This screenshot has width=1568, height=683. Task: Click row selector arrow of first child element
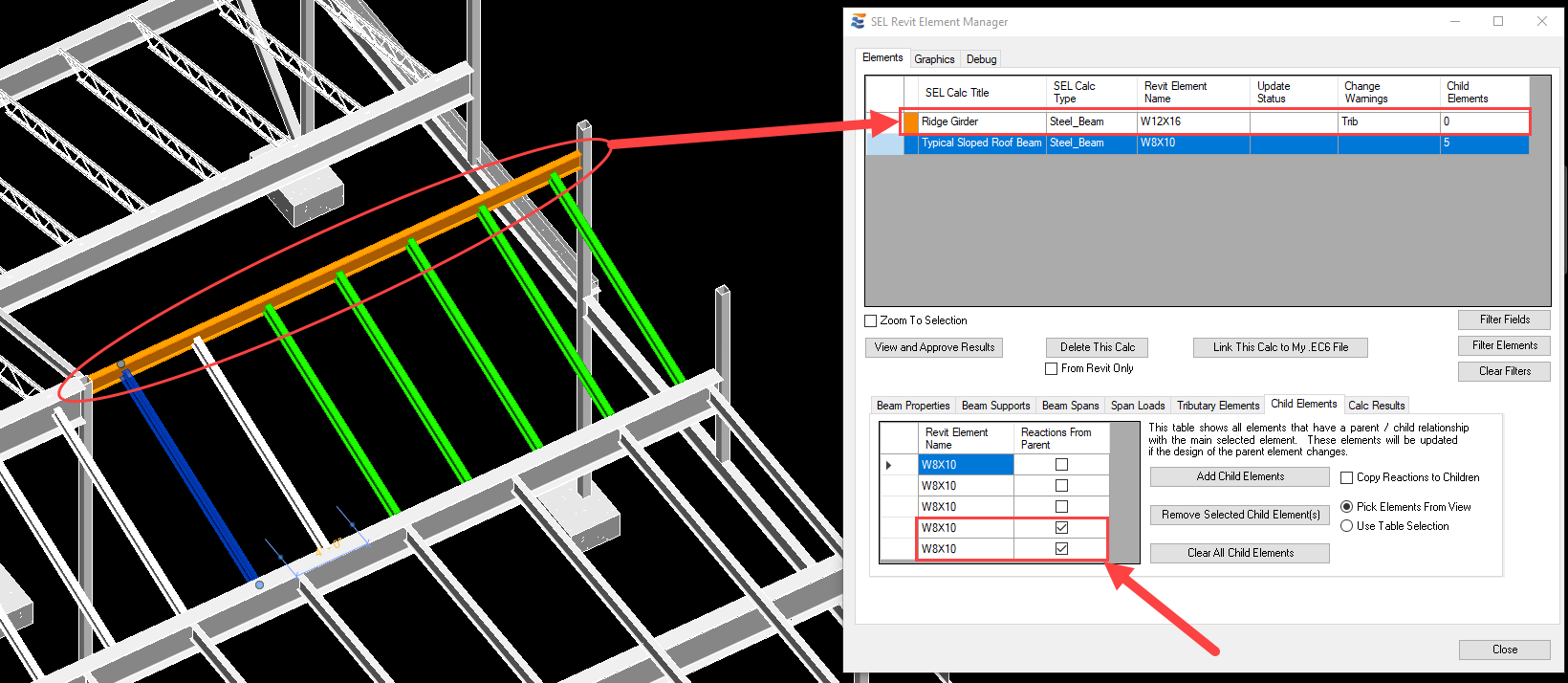tap(898, 465)
